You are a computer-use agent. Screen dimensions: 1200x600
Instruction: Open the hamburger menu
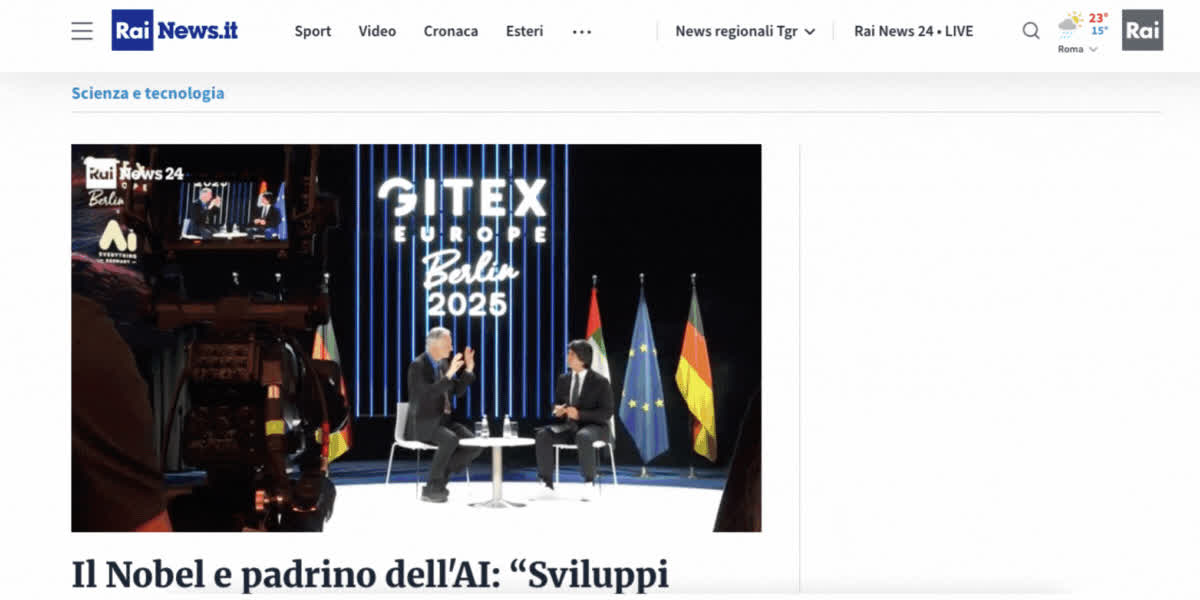[82, 31]
